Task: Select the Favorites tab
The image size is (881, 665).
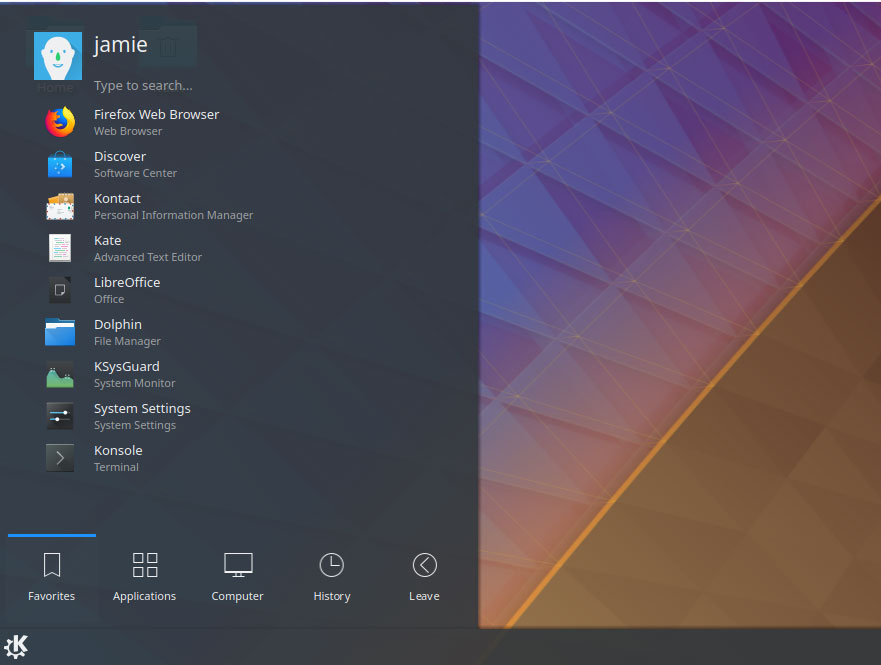Action: coord(51,575)
